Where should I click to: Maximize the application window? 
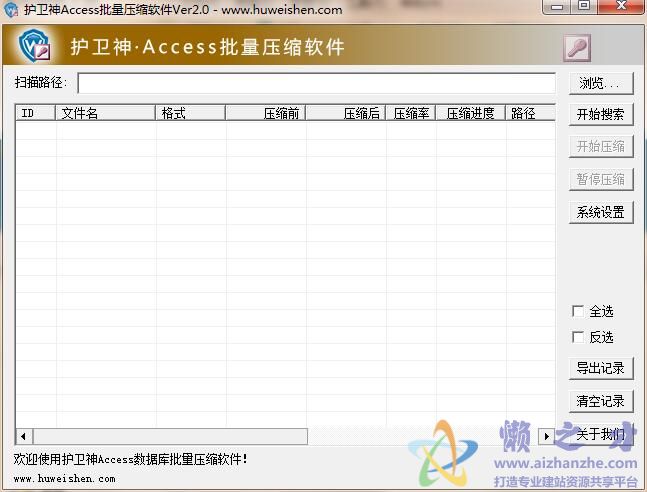[x=584, y=7]
